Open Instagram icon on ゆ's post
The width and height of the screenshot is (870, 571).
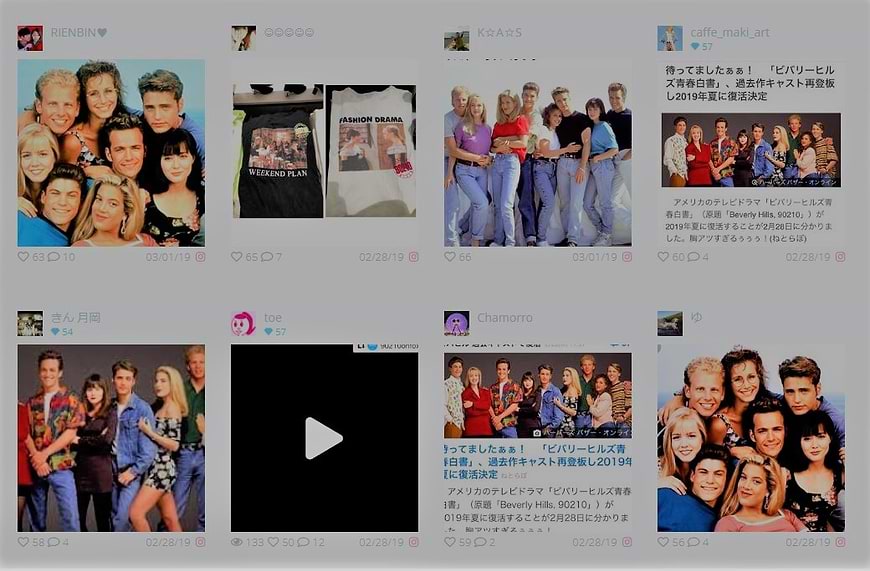pos(840,542)
